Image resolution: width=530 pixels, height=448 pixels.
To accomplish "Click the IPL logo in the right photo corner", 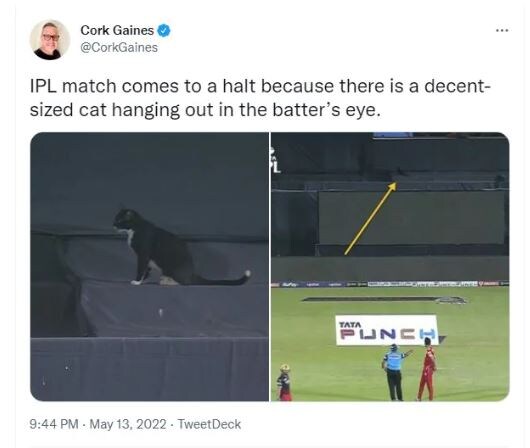I will pyautogui.click(x=276, y=160).
